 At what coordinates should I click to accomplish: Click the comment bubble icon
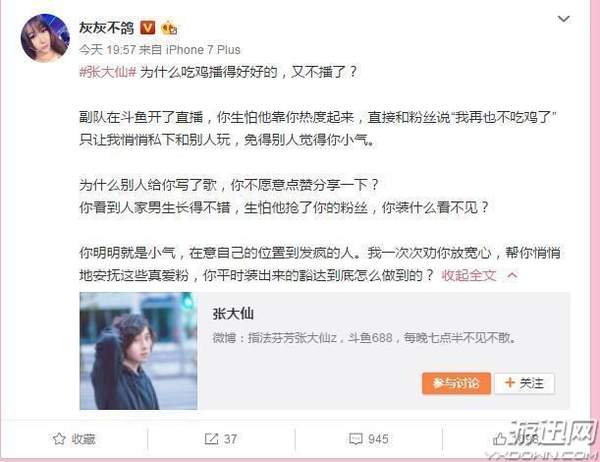click(355, 439)
